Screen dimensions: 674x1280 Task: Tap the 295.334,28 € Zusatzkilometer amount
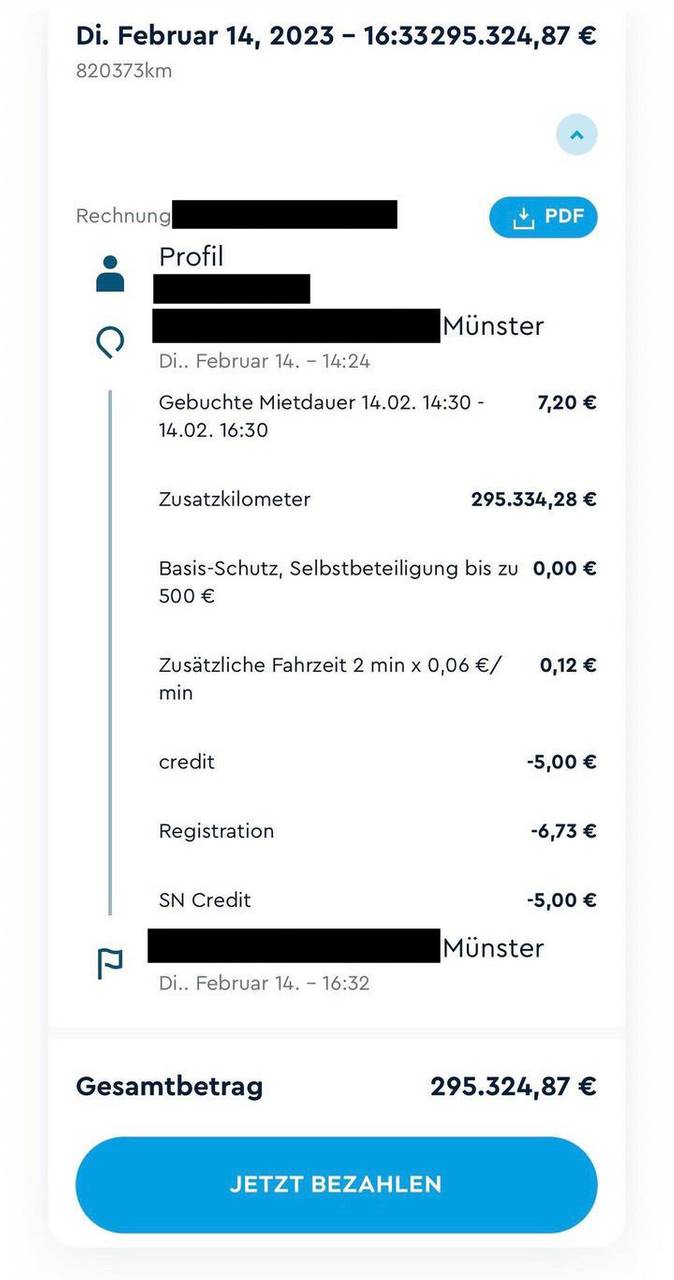[x=533, y=499]
